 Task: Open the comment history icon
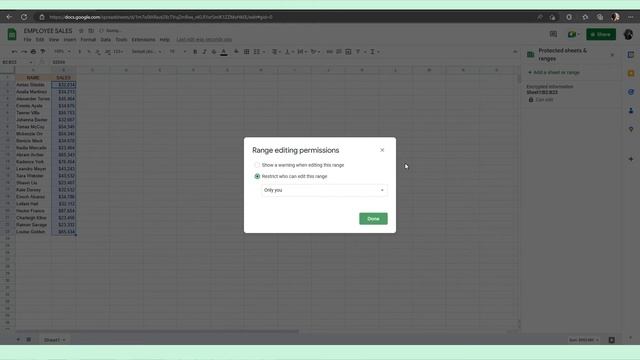pos(553,34)
